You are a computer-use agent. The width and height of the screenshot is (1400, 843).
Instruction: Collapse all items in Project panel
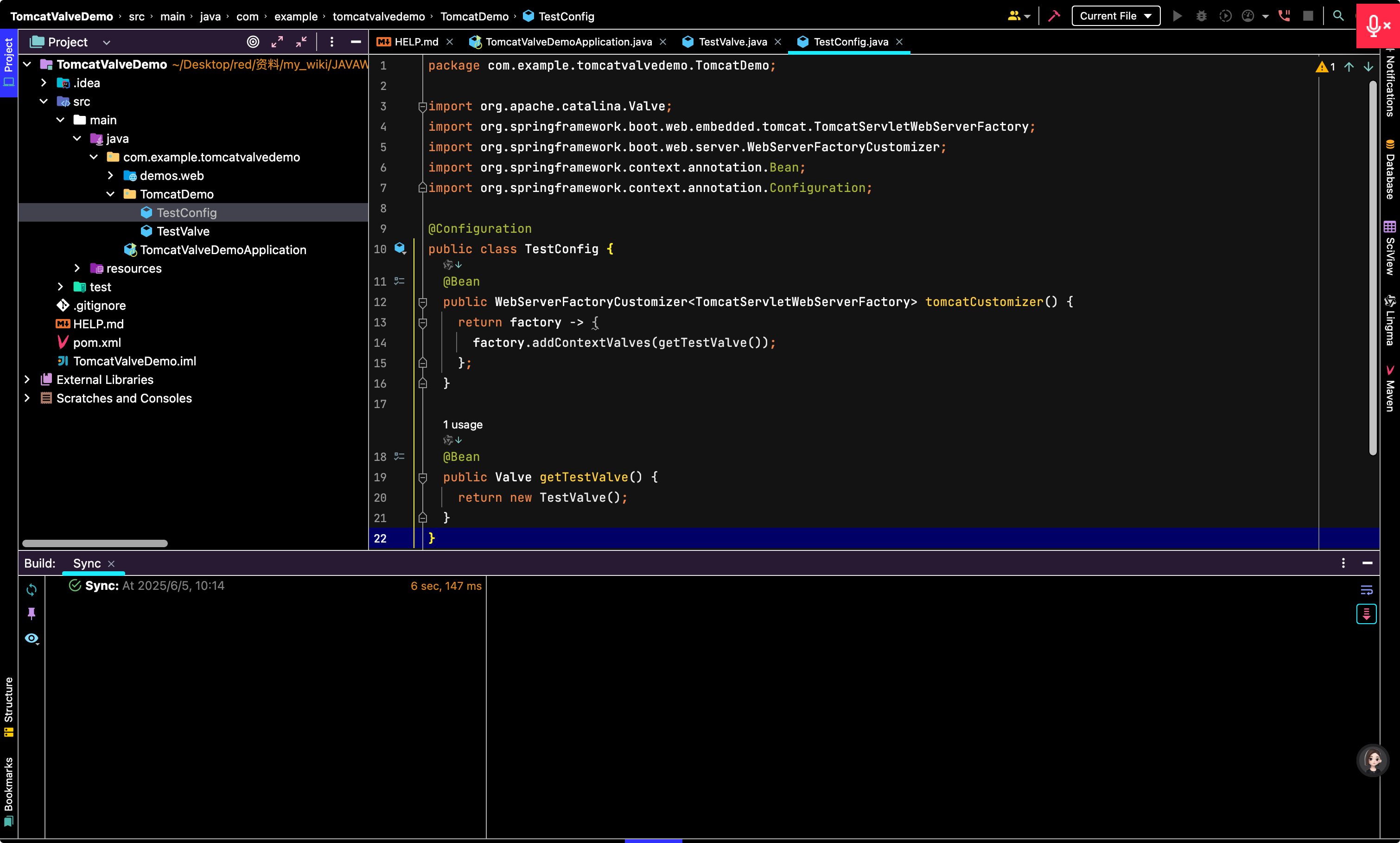301,41
